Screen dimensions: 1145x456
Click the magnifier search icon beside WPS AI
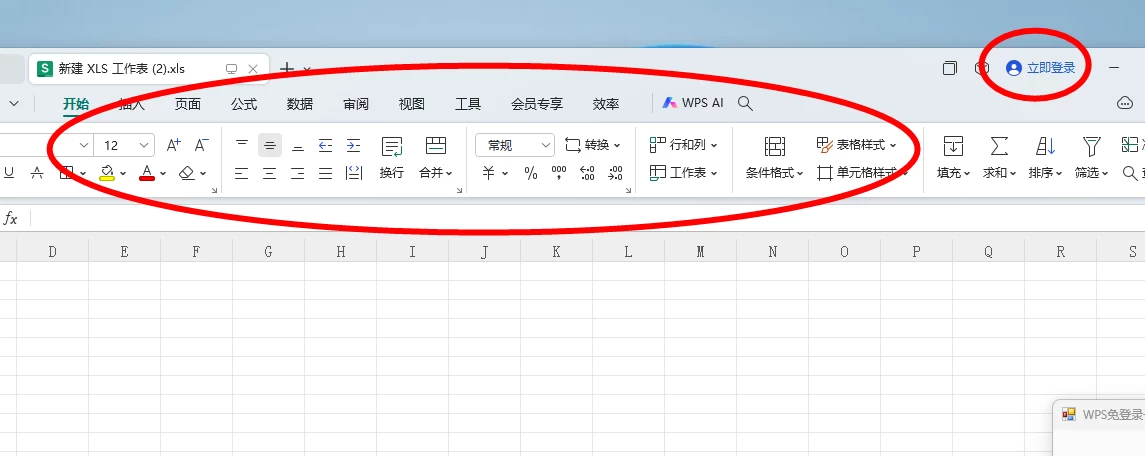pyautogui.click(x=746, y=103)
